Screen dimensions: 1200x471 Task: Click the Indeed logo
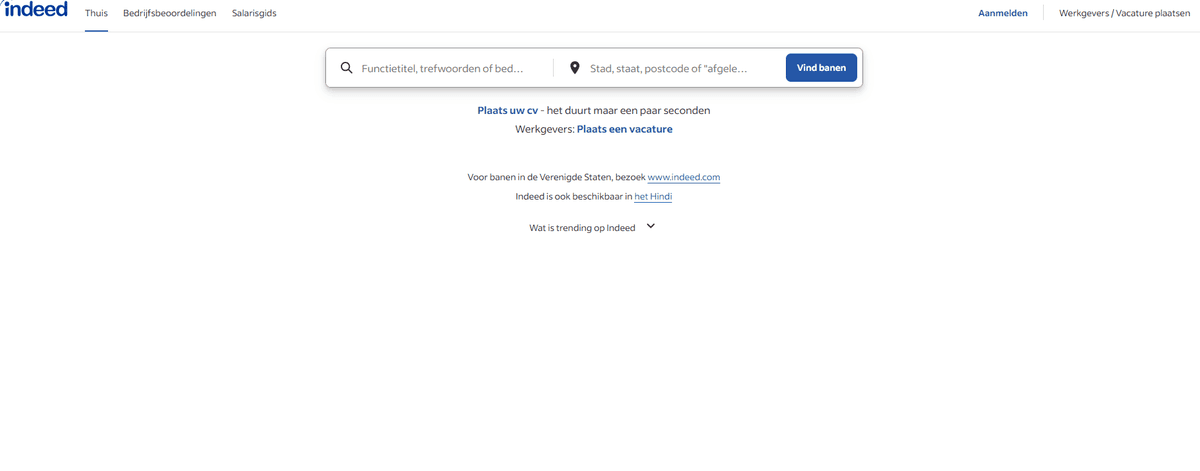pos(35,10)
